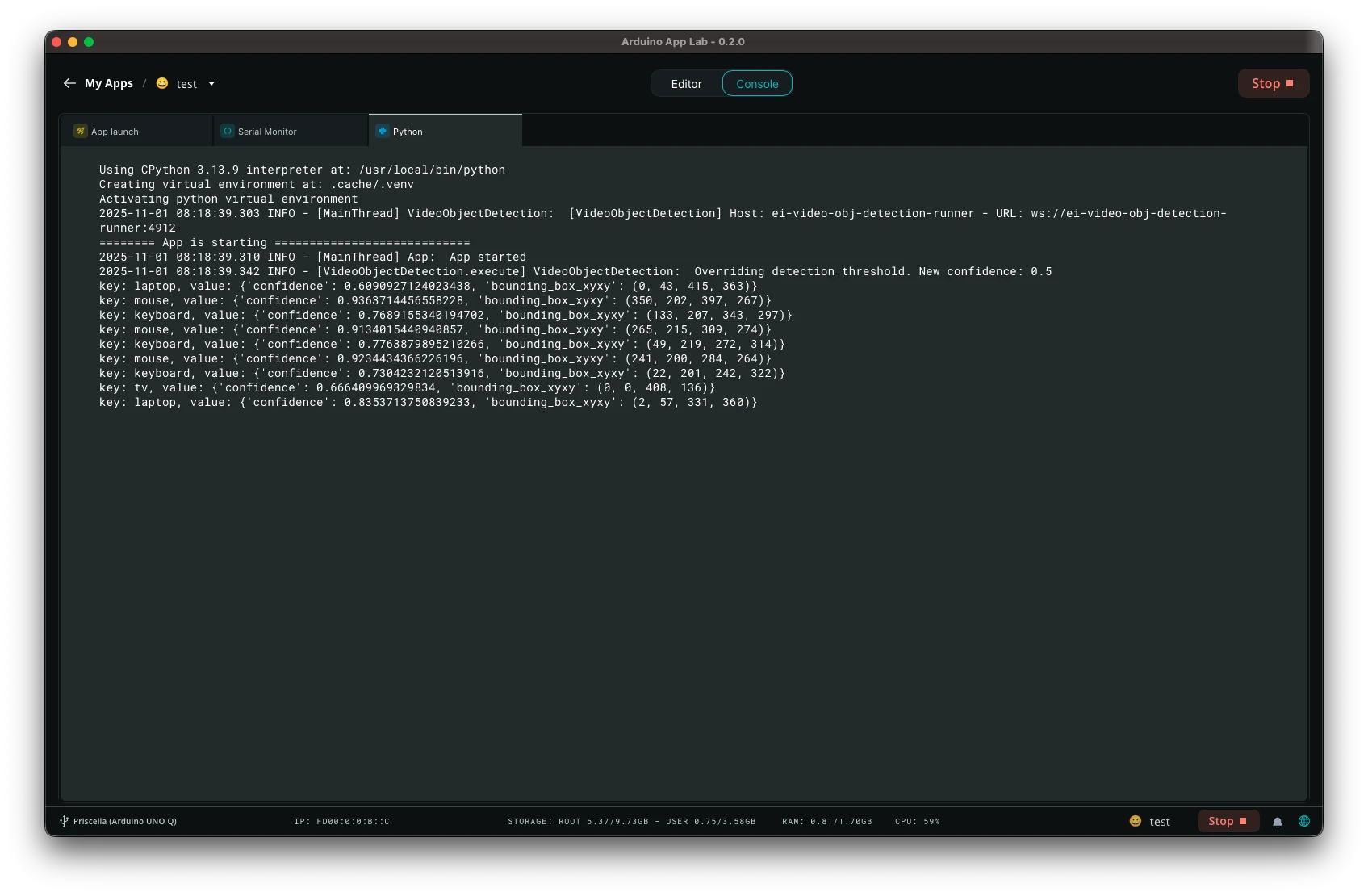The height and width of the screenshot is (896, 1368).
Task: Click the smiley emoji icon in breadcrumb
Action: (x=162, y=83)
